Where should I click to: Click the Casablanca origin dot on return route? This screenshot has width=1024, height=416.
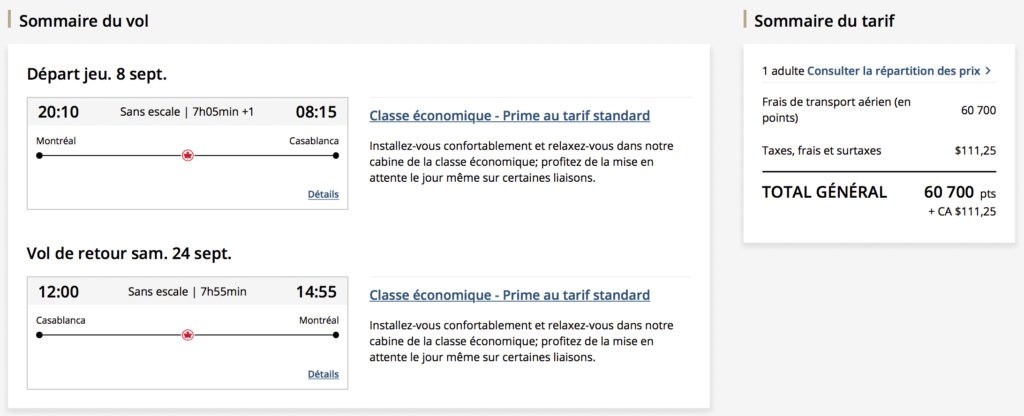[x=39, y=335]
